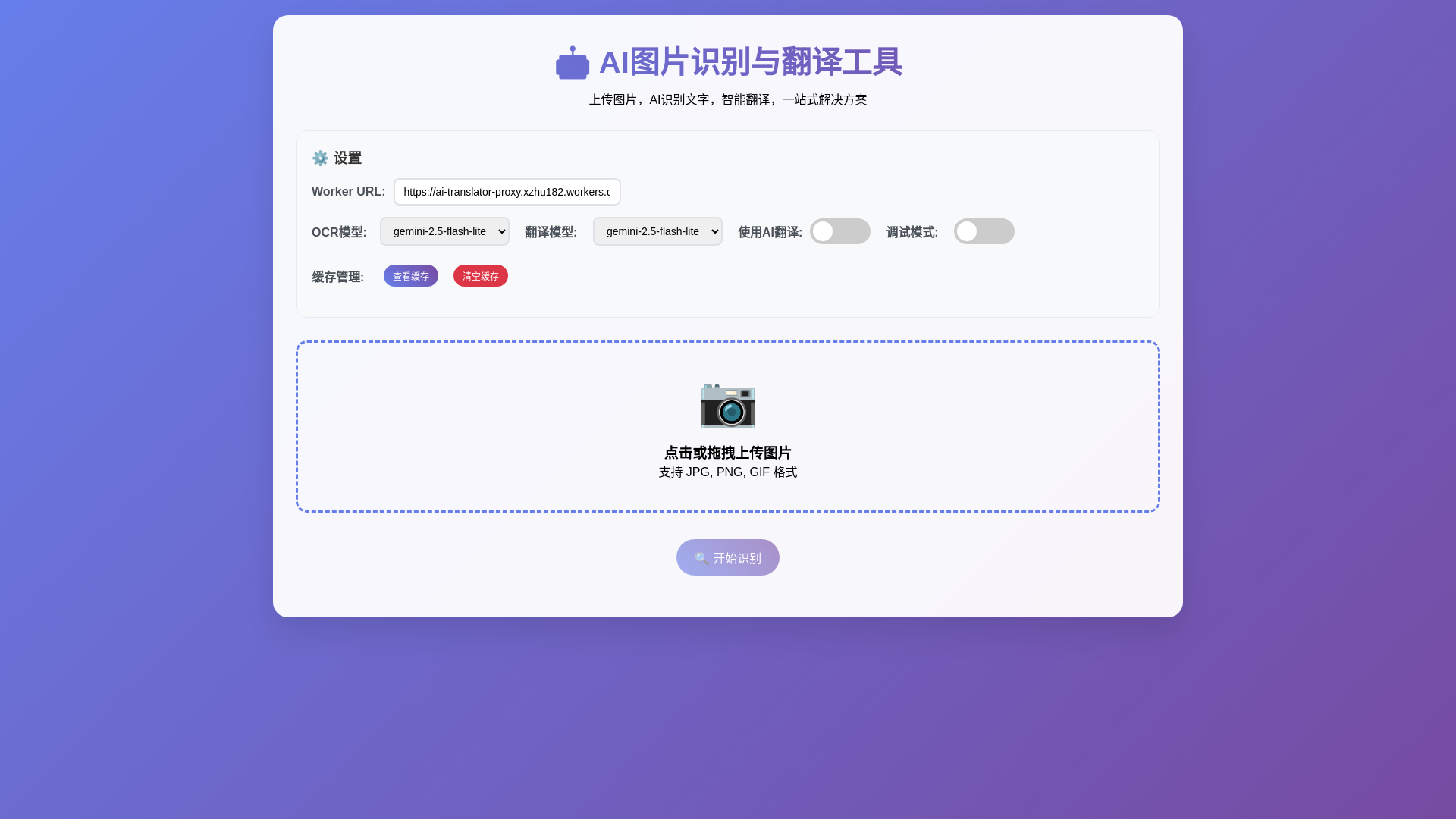Open the 翻译模型 dropdown
The image size is (1456, 819).
[x=657, y=231]
